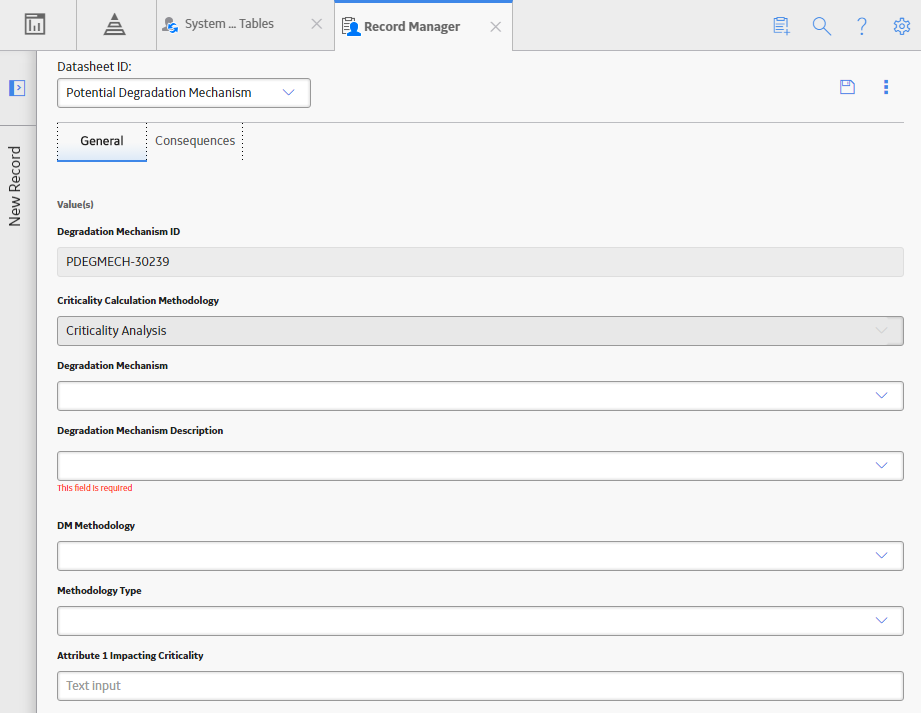The width and height of the screenshot is (921, 713).
Task: Close the Record Manager tab
Action: (x=496, y=27)
